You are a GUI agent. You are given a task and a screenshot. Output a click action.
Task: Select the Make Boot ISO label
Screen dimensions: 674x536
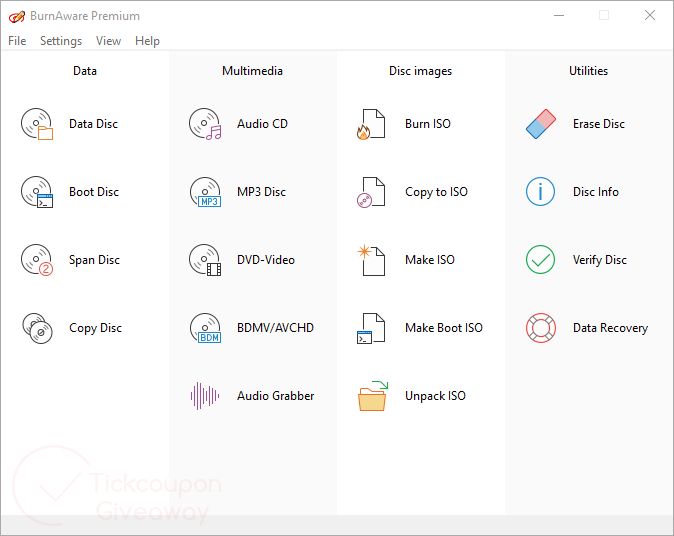[x=444, y=328]
